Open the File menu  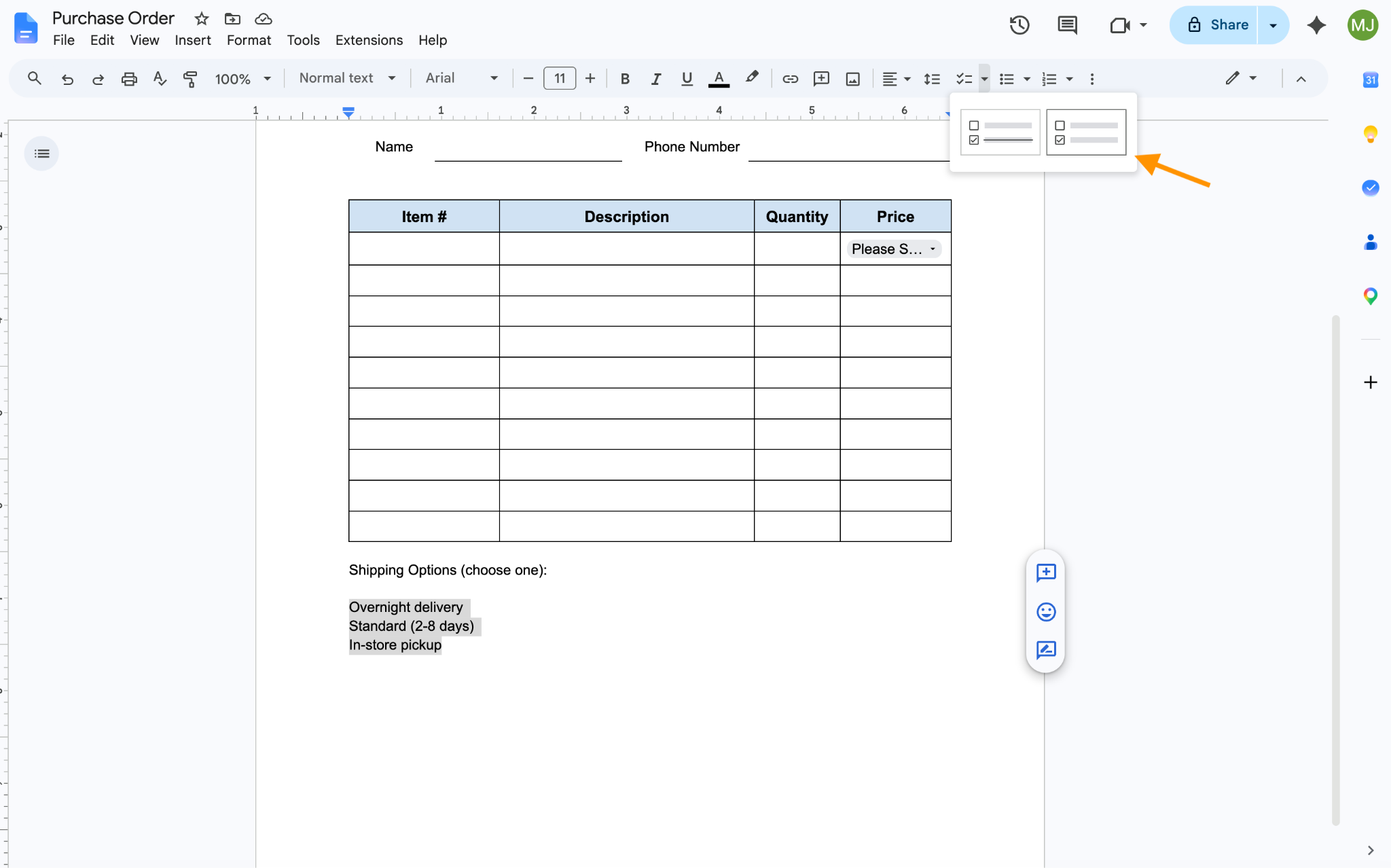pos(64,40)
